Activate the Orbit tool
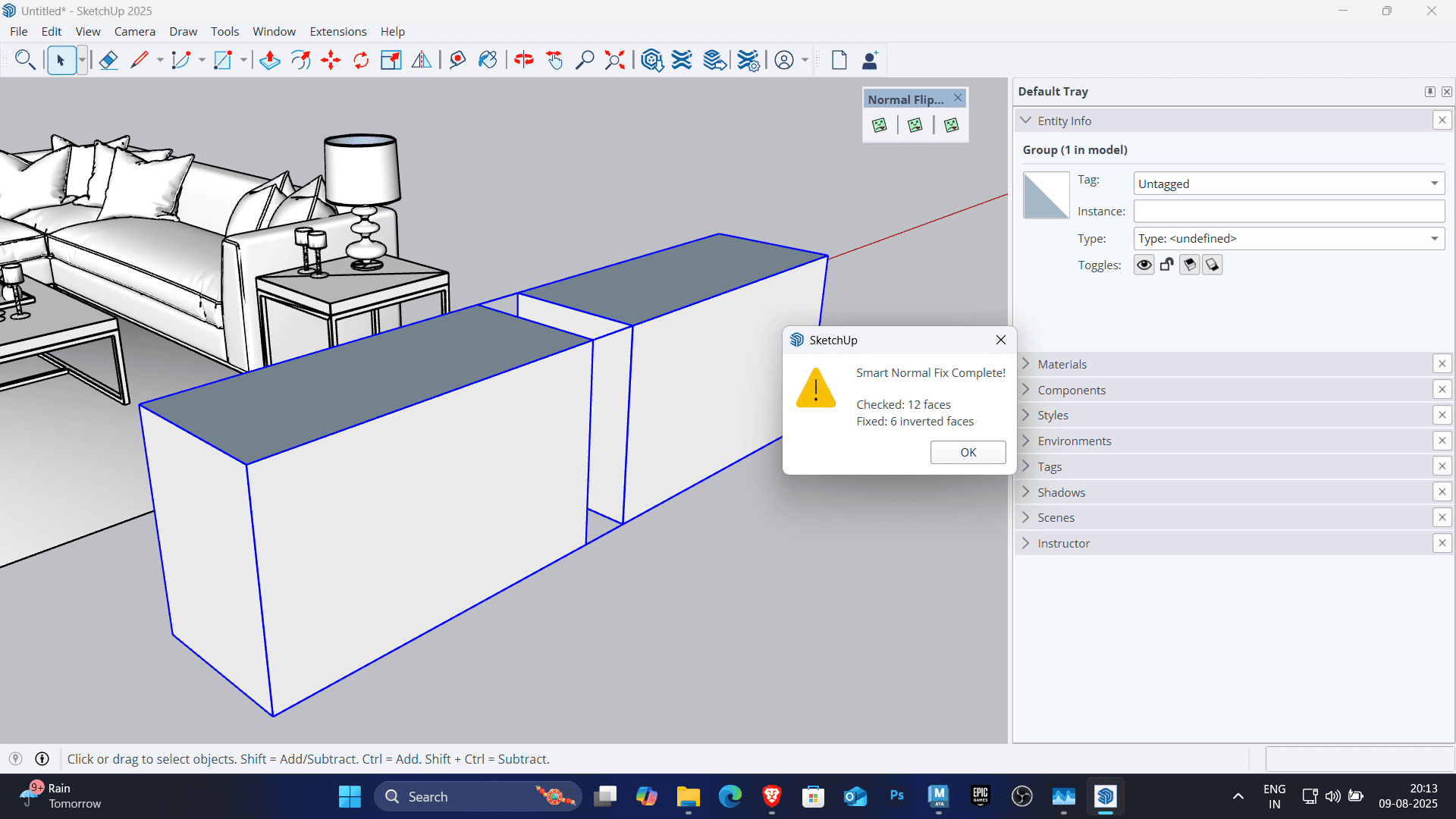 click(x=524, y=60)
